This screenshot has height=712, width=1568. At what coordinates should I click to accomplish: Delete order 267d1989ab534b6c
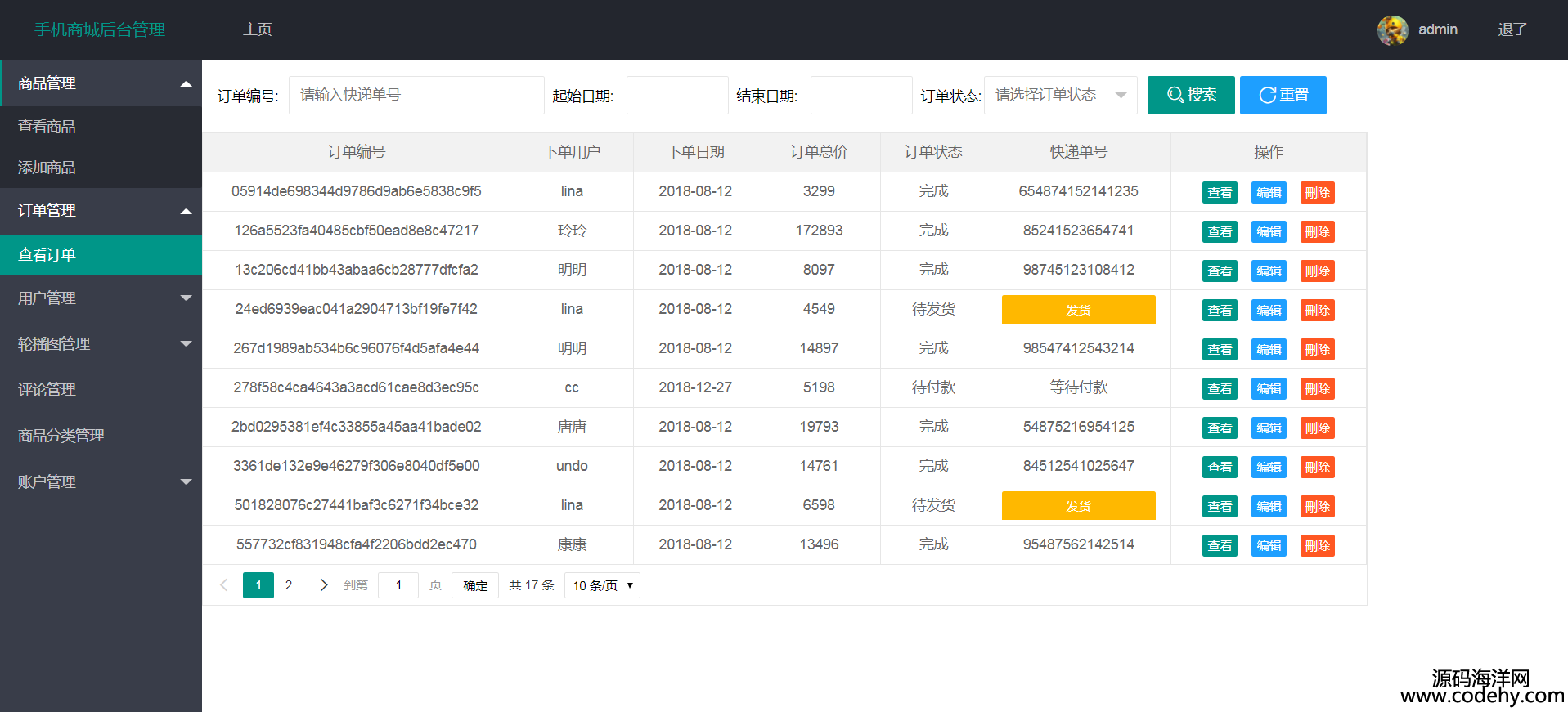point(1318,349)
